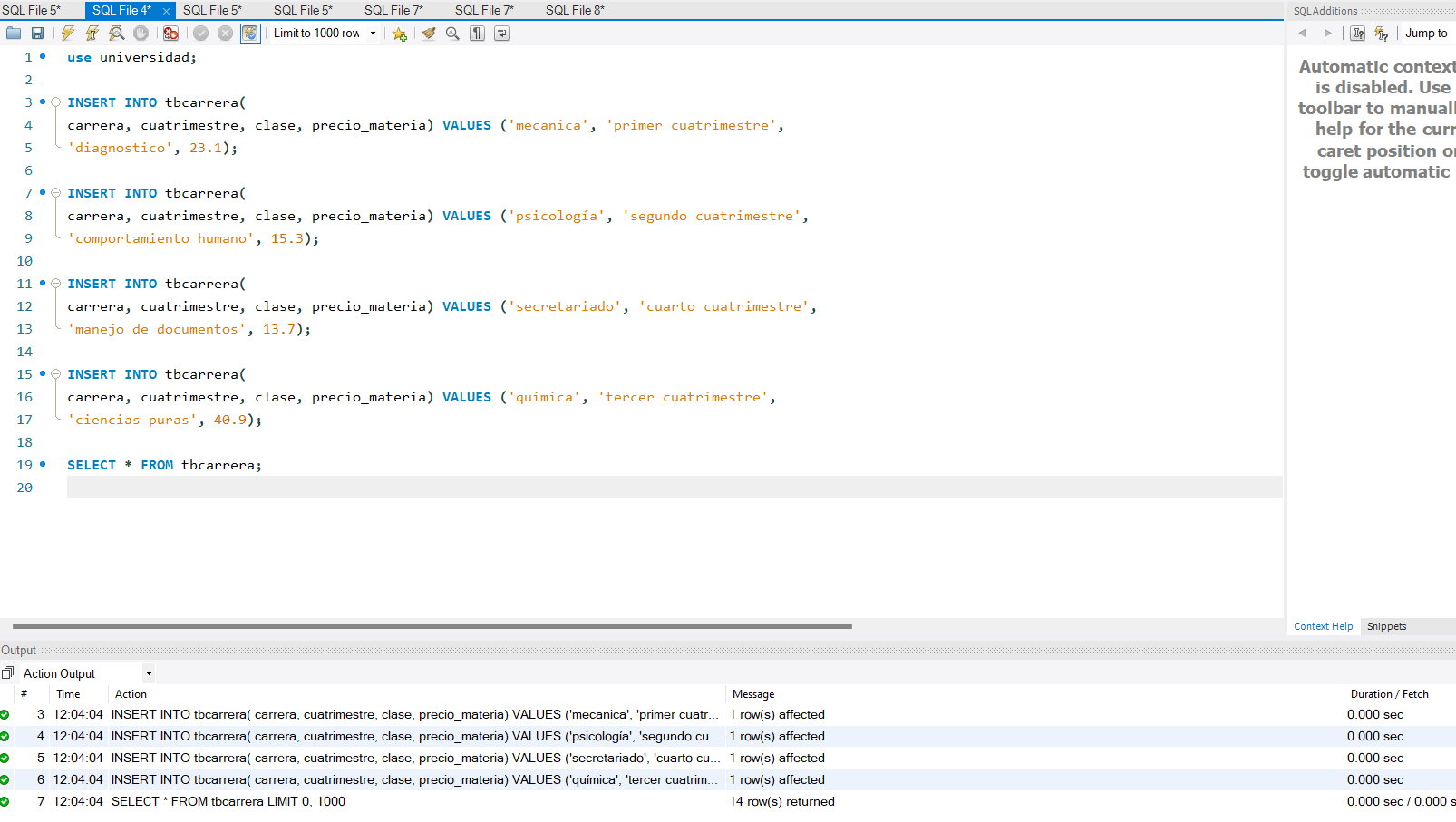Go back in context help history
The width and height of the screenshot is (1456, 822).
pos(1303,34)
